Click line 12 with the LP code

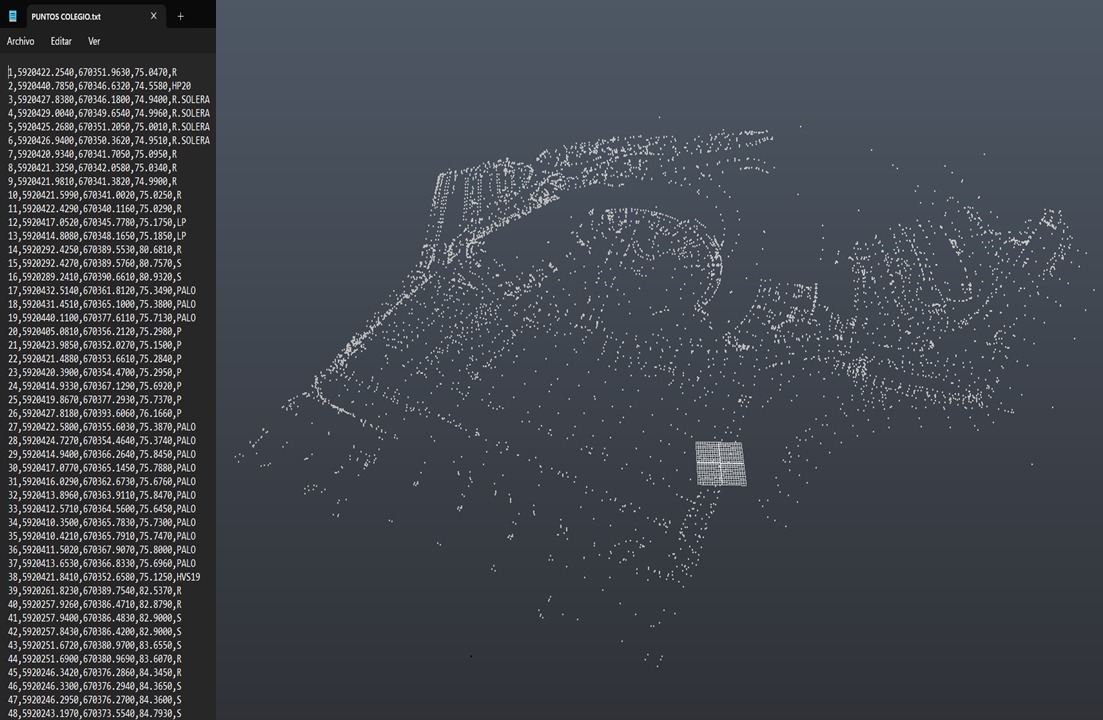97,222
